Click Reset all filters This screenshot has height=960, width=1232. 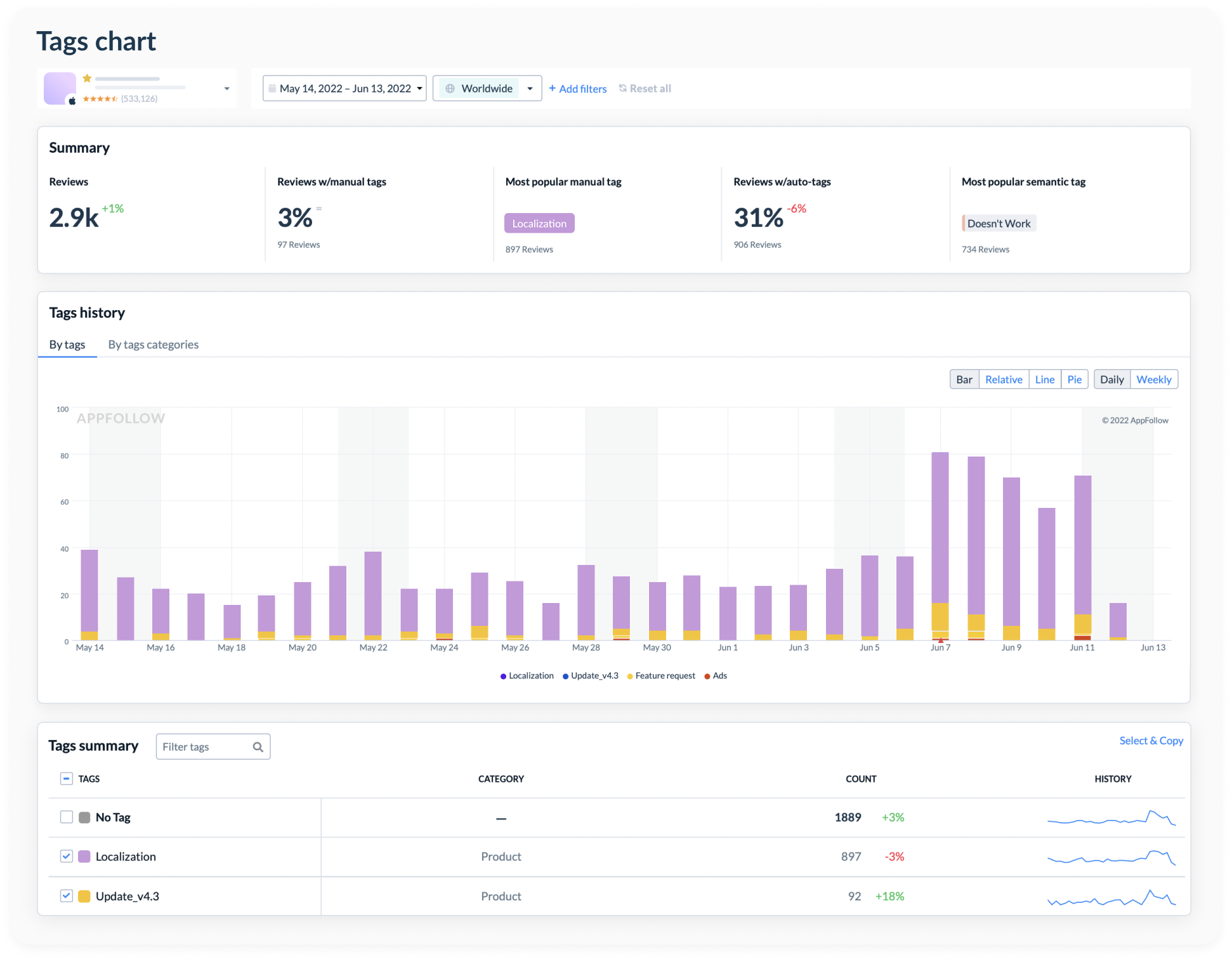(x=645, y=89)
